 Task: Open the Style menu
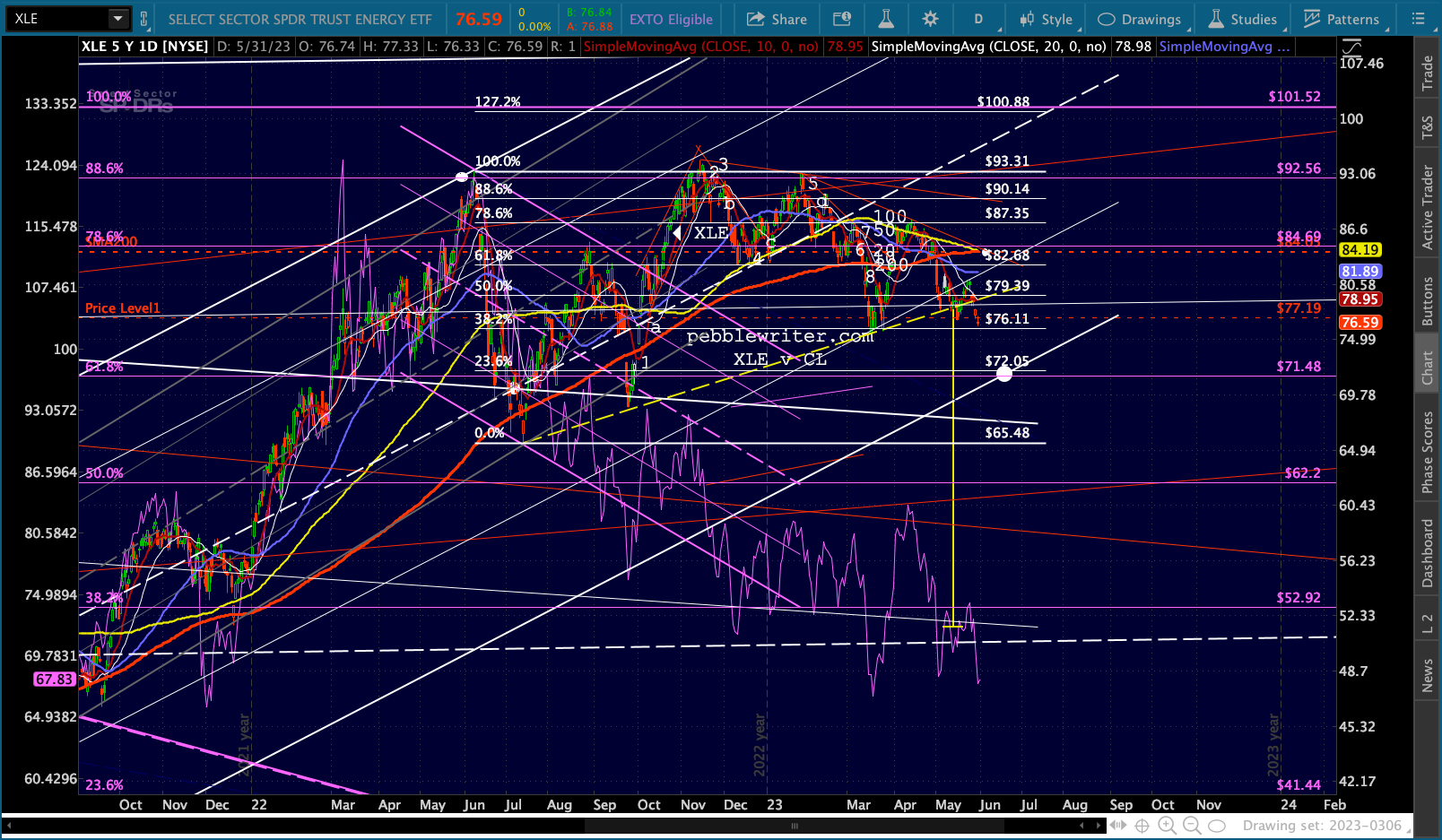tap(1047, 19)
